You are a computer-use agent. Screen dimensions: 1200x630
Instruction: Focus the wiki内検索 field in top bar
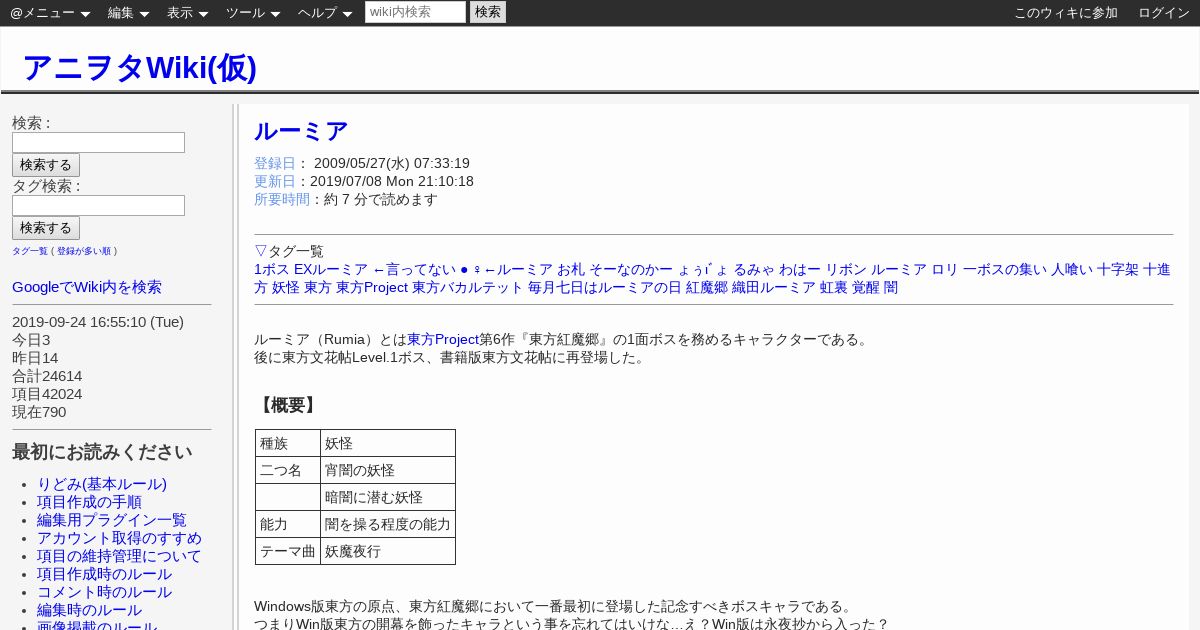click(415, 12)
